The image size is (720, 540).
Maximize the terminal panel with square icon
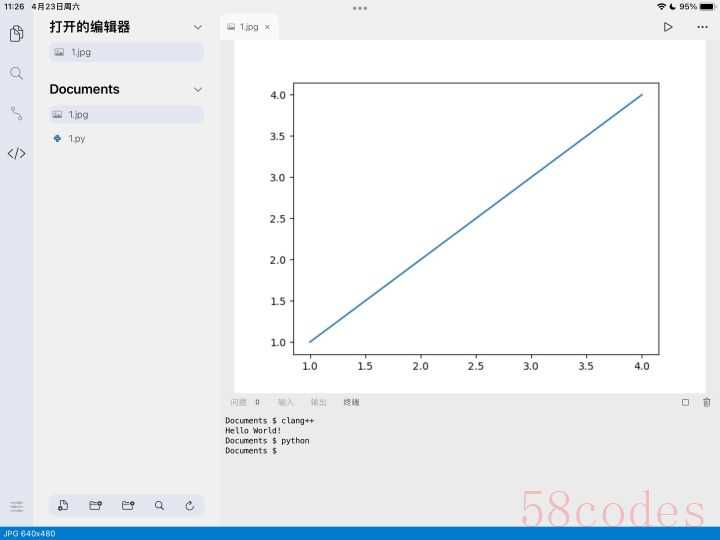pyautogui.click(x=685, y=402)
